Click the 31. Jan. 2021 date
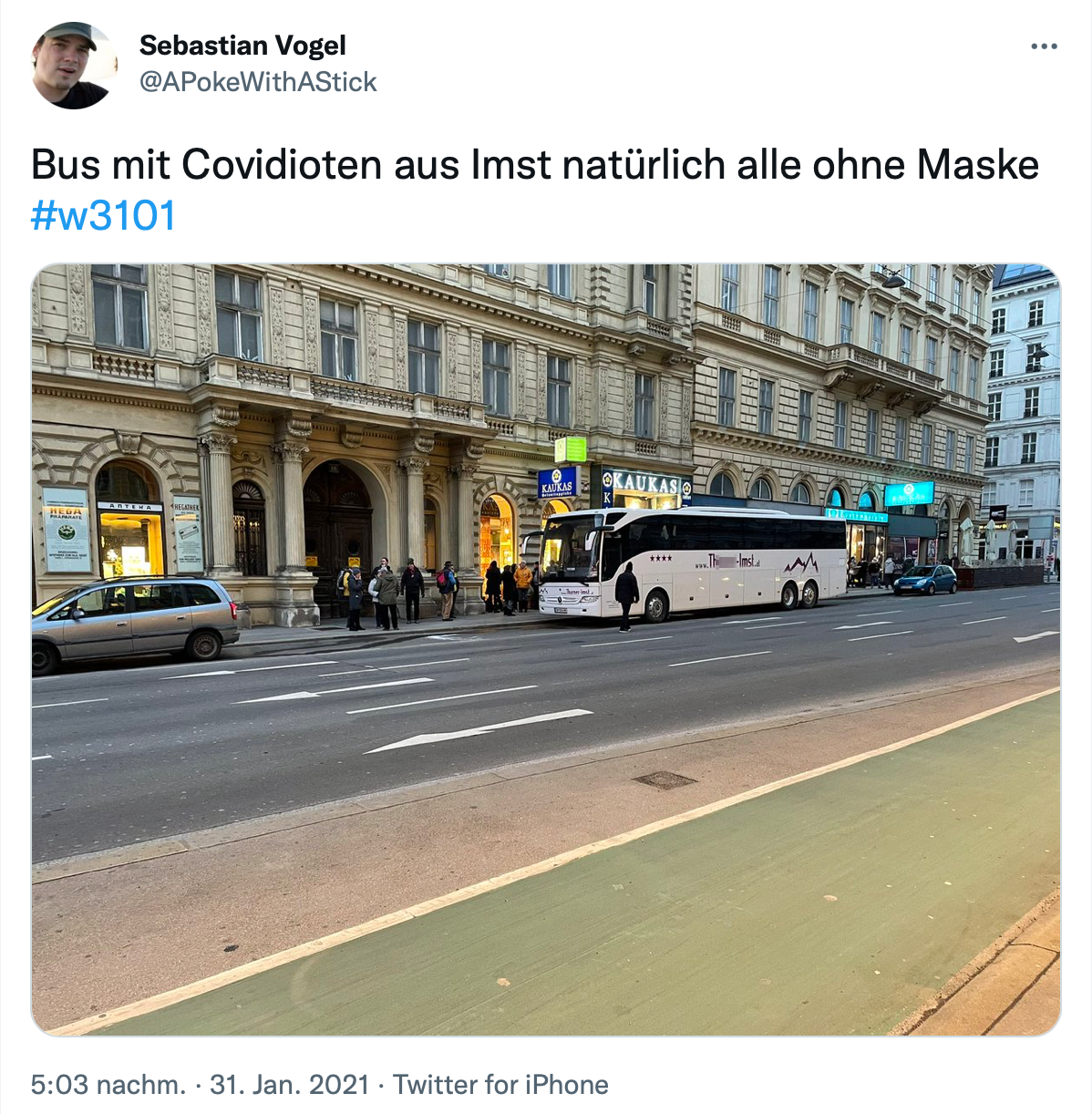The height and width of the screenshot is (1114, 1092). click(289, 1085)
